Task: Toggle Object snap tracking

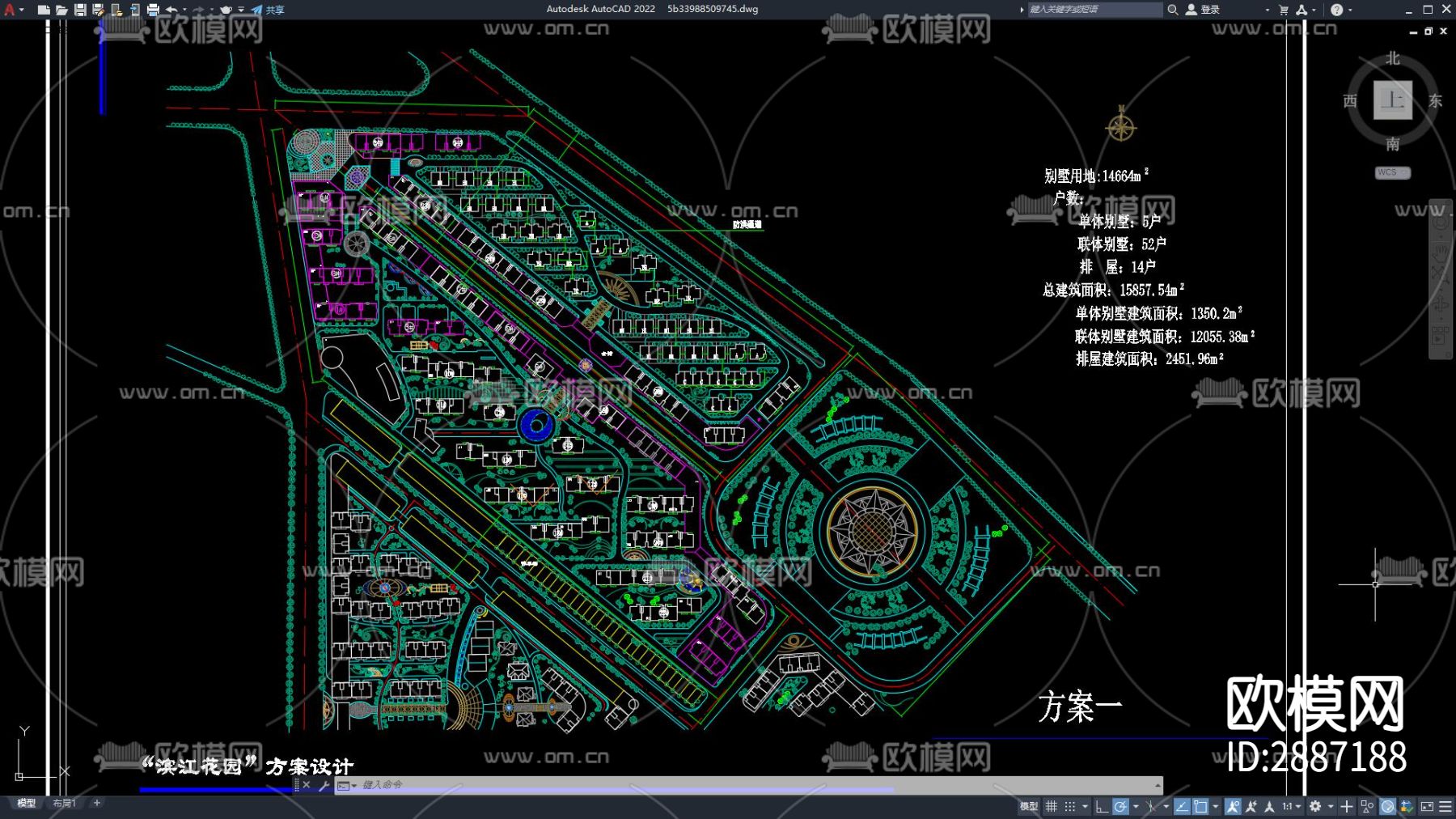Action: 1182,806
